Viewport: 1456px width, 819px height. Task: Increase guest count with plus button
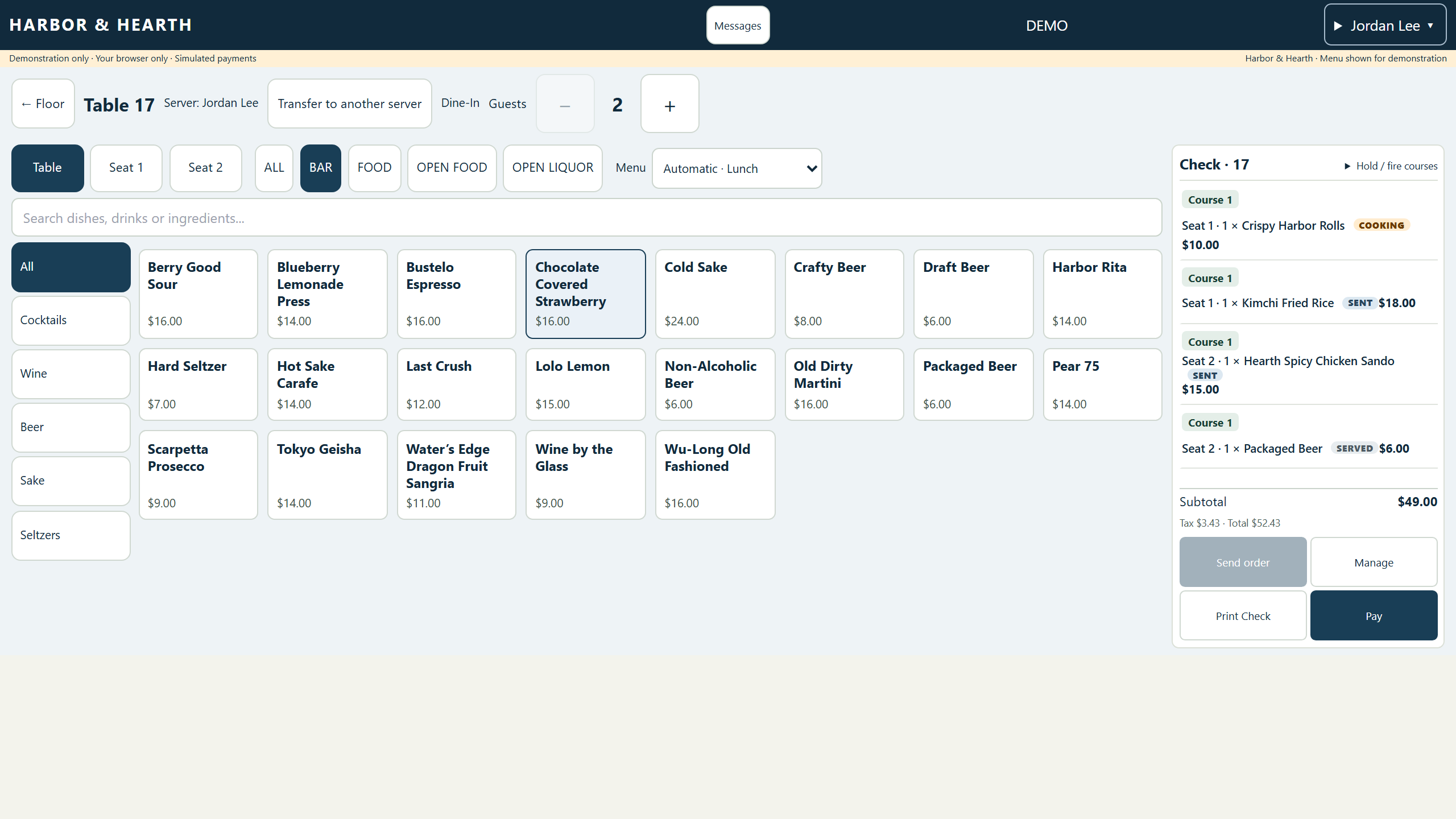pos(670,104)
